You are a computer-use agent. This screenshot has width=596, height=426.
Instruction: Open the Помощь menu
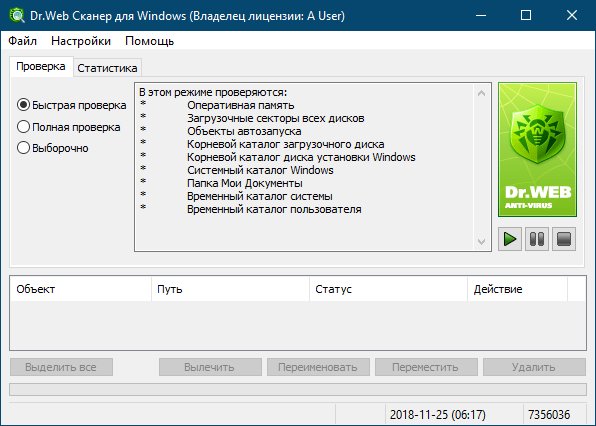(149, 41)
